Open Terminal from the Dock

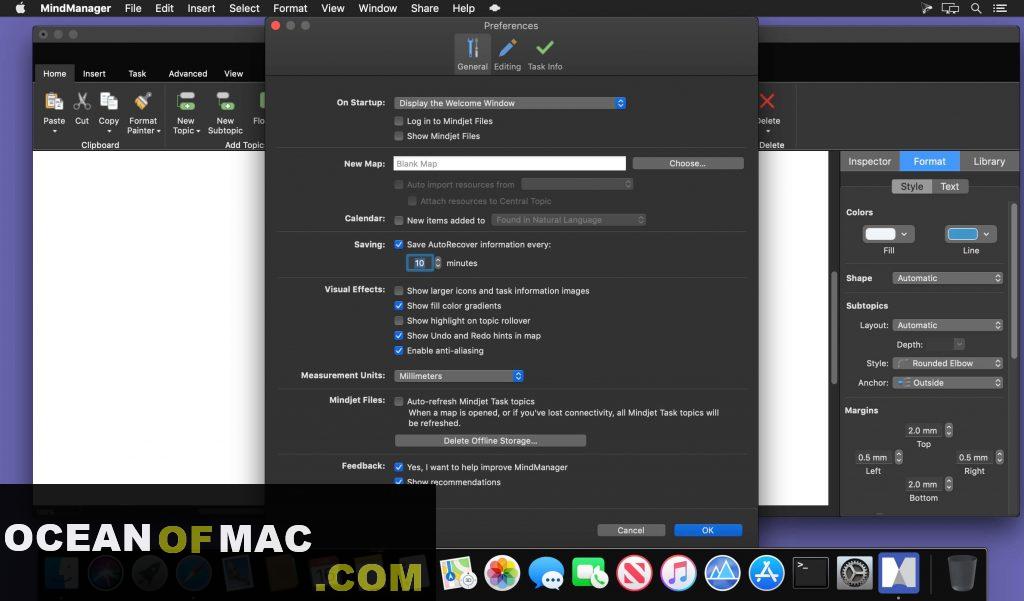[810, 573]
